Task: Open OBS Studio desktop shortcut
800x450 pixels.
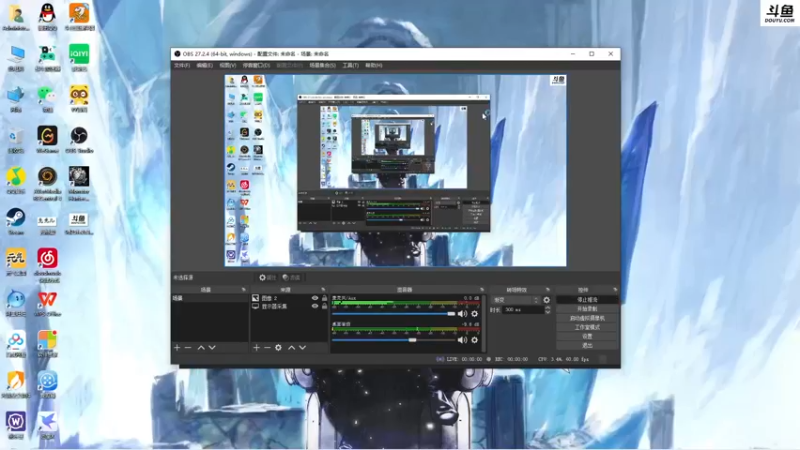Action: tap(79, 140)
